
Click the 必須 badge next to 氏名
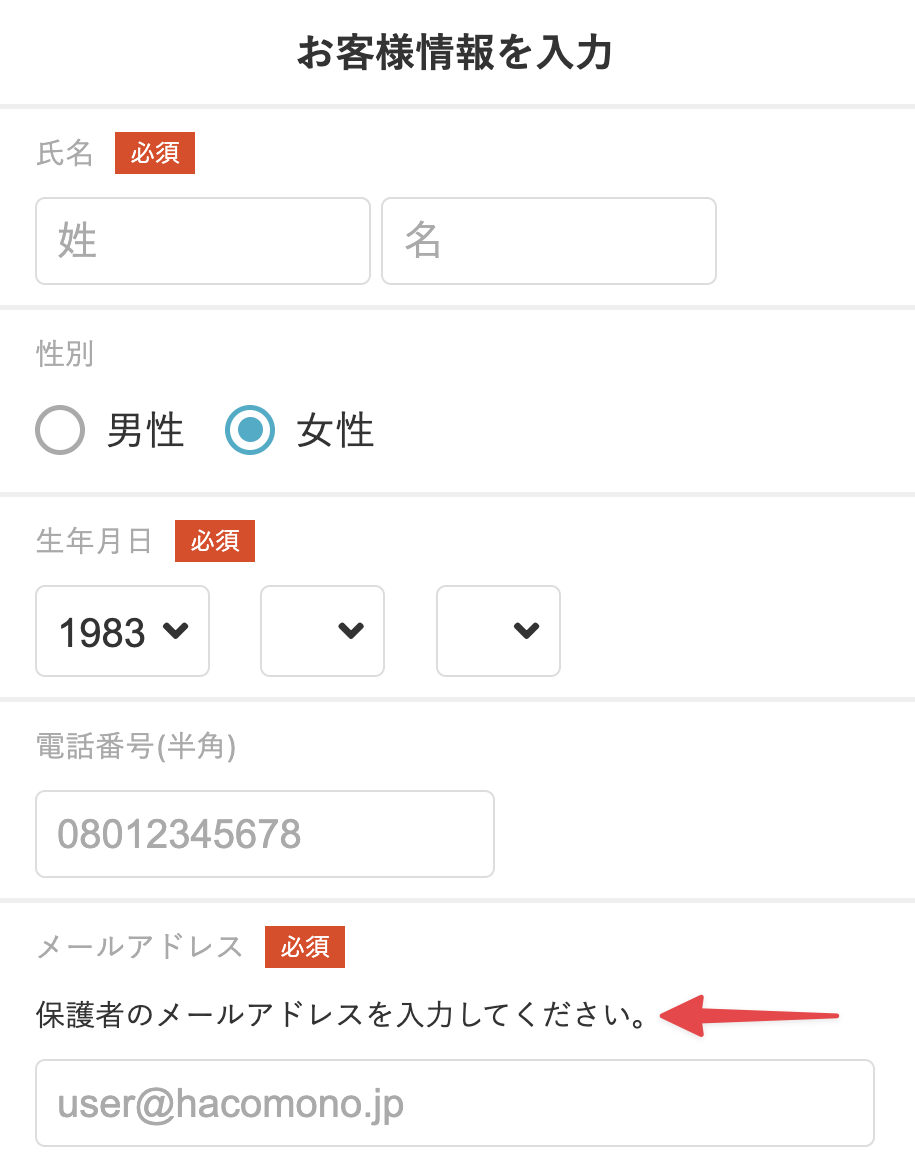(x=155, y=154)
